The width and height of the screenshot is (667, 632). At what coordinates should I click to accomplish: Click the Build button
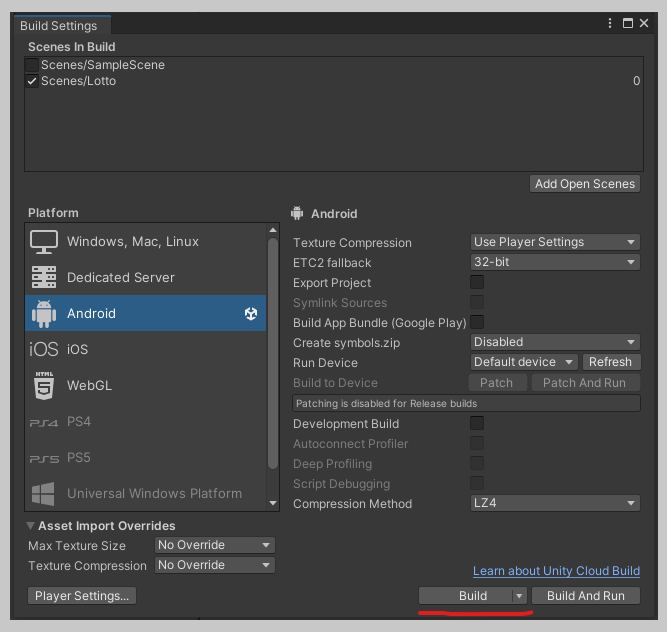tap(466, 596)
